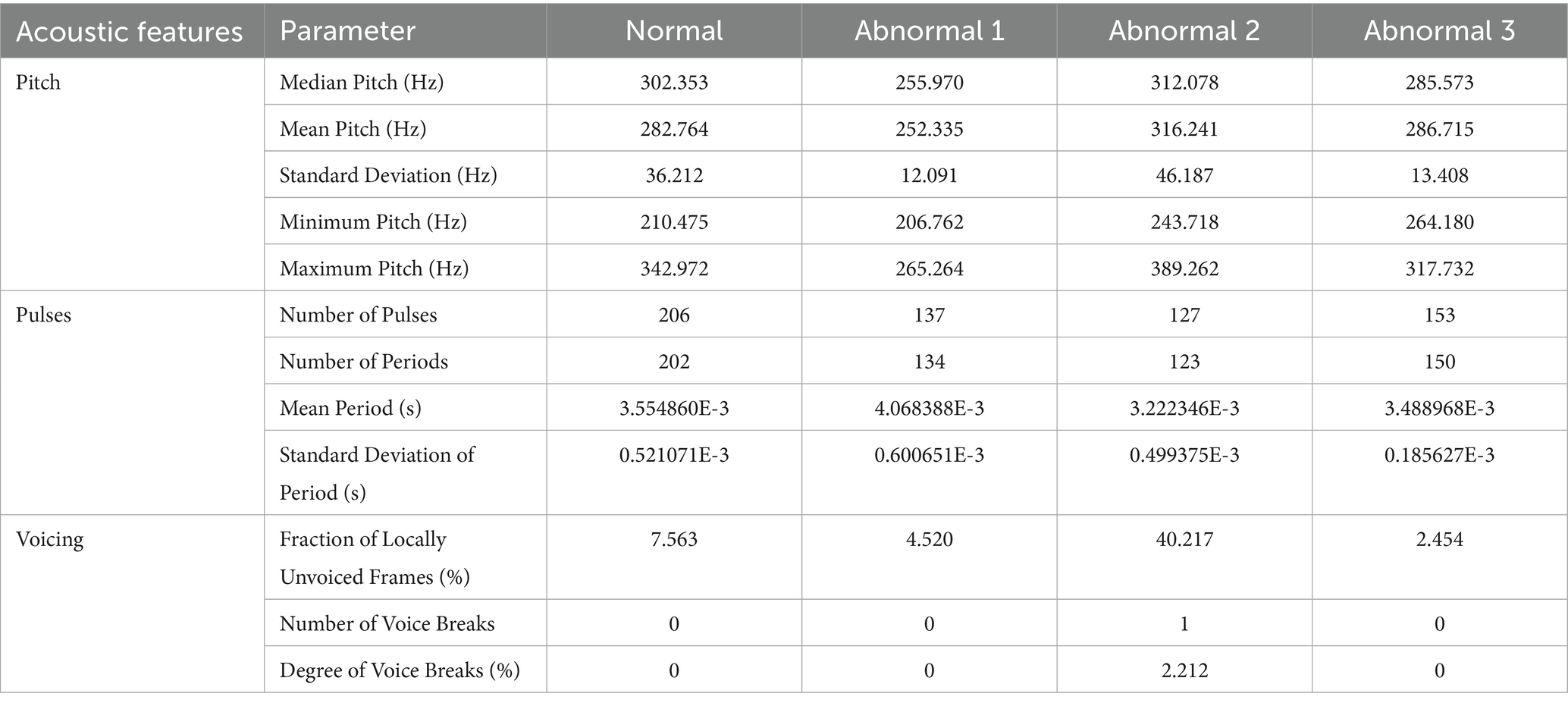Screen dimensions: 1568x706
Task: Click the Median Pitch (Hz) parameter cell
Action: [x=362, y=83]
